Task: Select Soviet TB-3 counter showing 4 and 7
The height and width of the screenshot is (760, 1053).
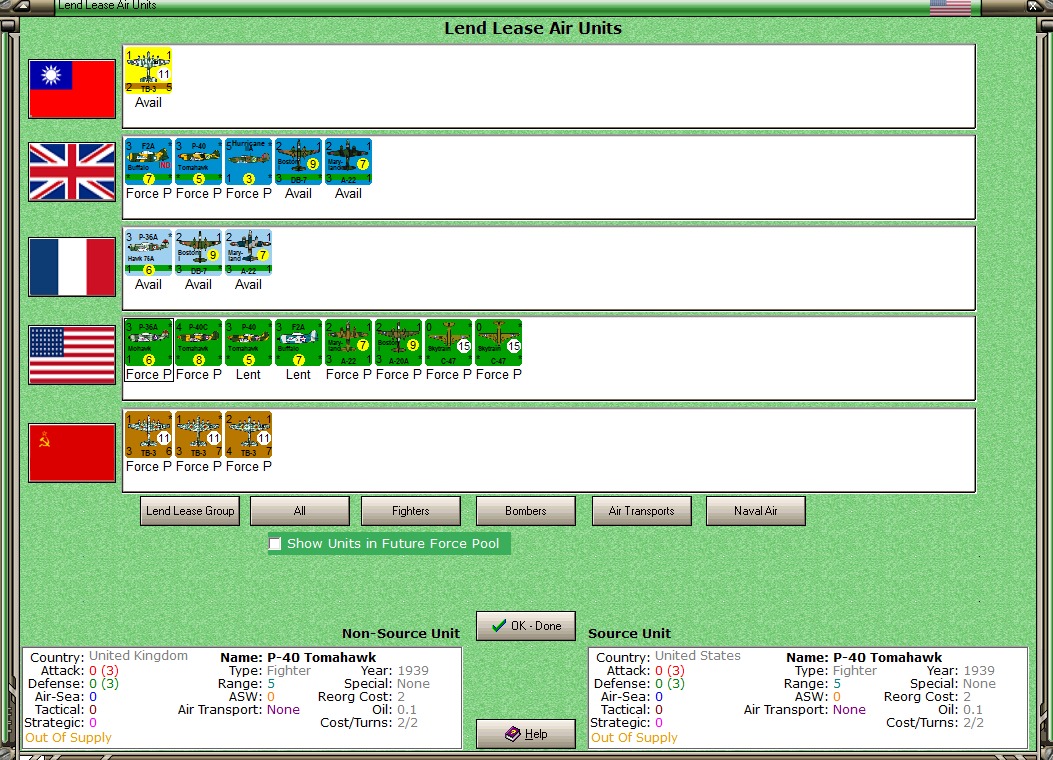Action: pos(248,435)
